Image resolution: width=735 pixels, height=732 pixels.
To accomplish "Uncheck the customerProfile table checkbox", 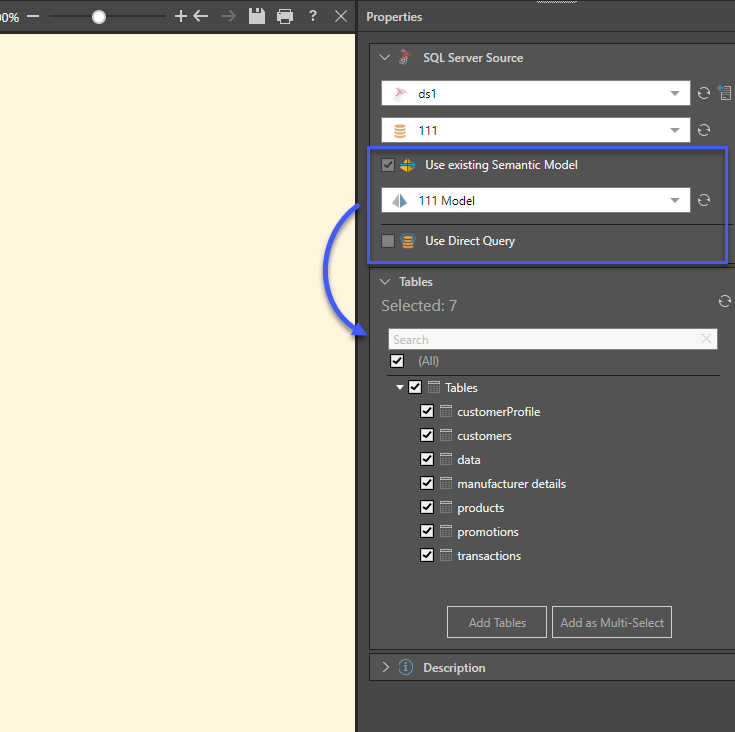I will [x=427, y=411].
